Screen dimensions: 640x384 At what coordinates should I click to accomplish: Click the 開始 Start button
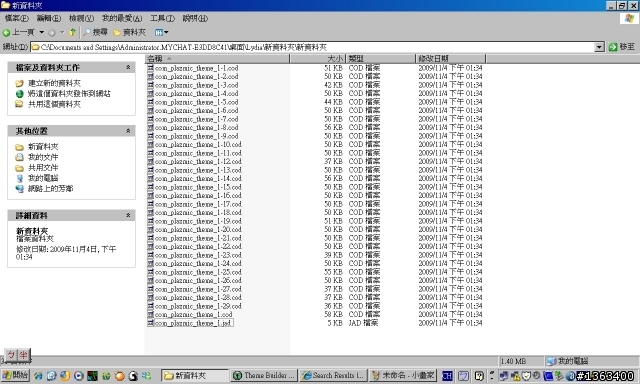click(x=15, y=375)
